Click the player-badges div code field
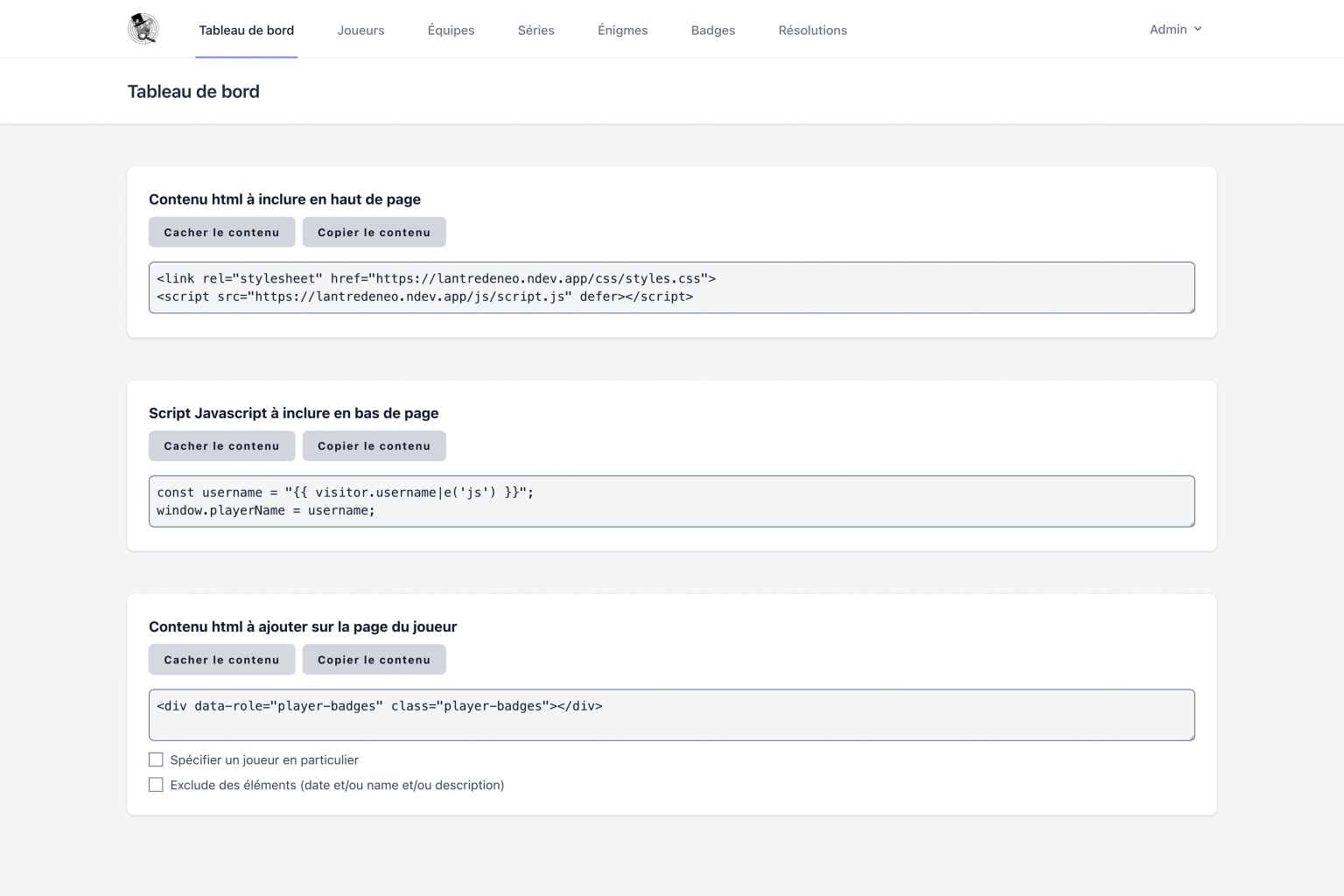This screenshot has width=1344, height=896. click(671, 714)
